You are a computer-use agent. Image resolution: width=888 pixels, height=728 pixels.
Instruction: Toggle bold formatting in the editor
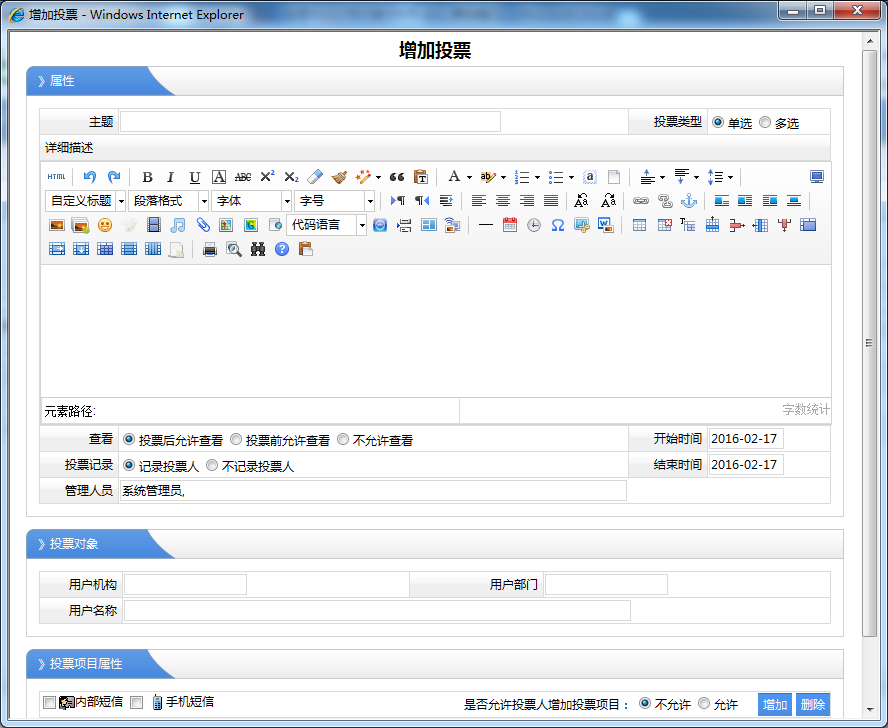tap(147, 177)
